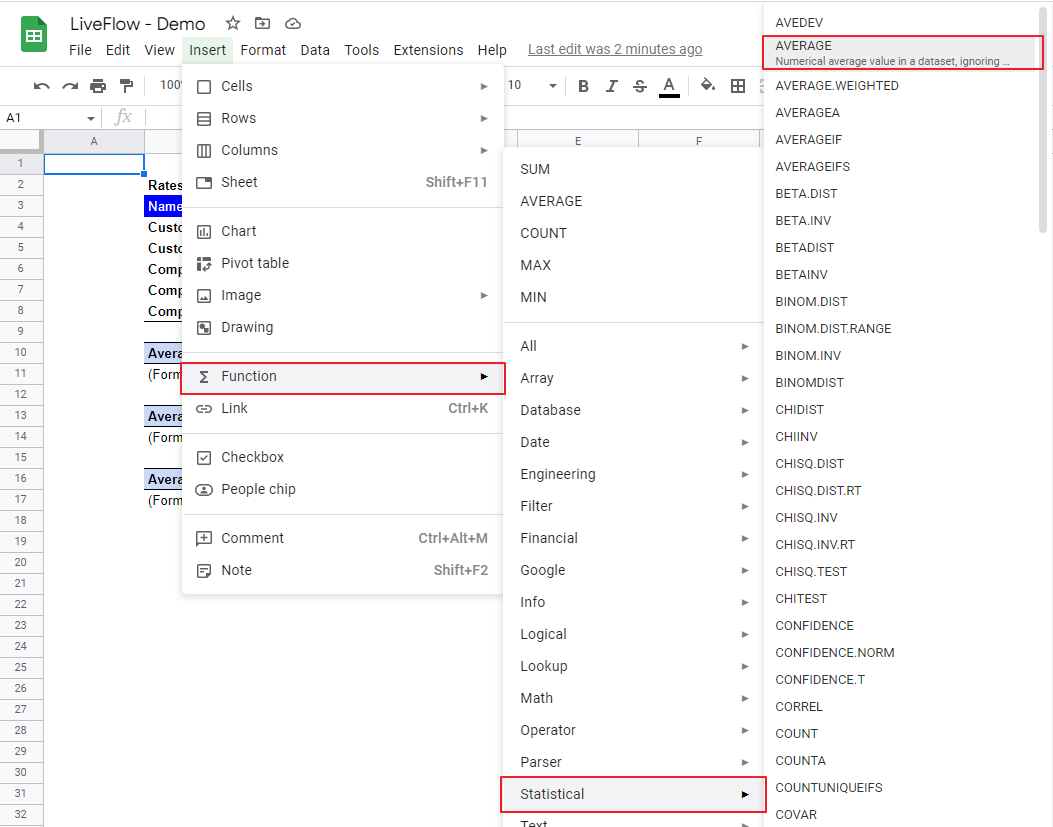Expand the Financial functions category
This screenshot has height=827, width=1053.
click(633, 538)
